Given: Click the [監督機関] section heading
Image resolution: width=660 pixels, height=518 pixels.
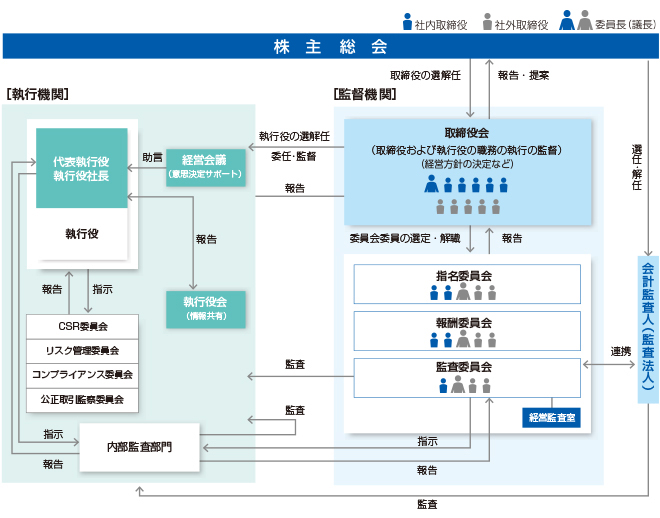Looking at the screenshot, I should tap(364, 94).
